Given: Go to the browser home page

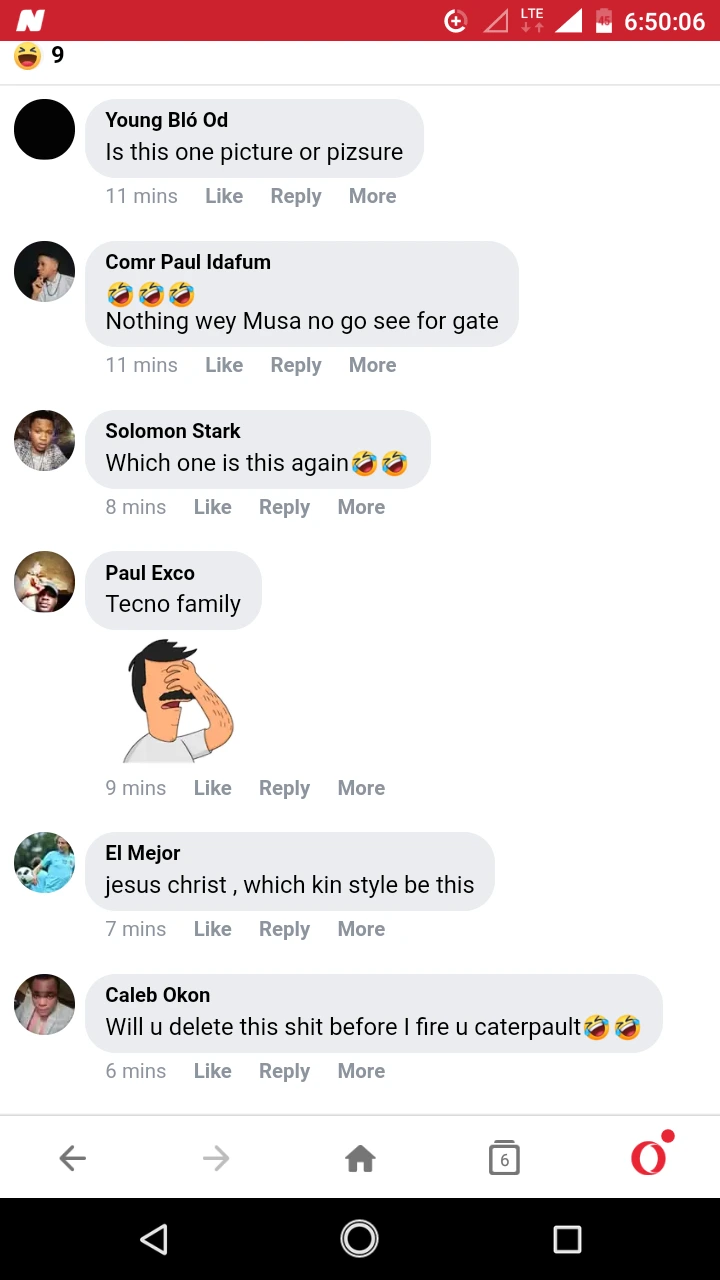Looking at the screenshot, I should coord(360,1158).
